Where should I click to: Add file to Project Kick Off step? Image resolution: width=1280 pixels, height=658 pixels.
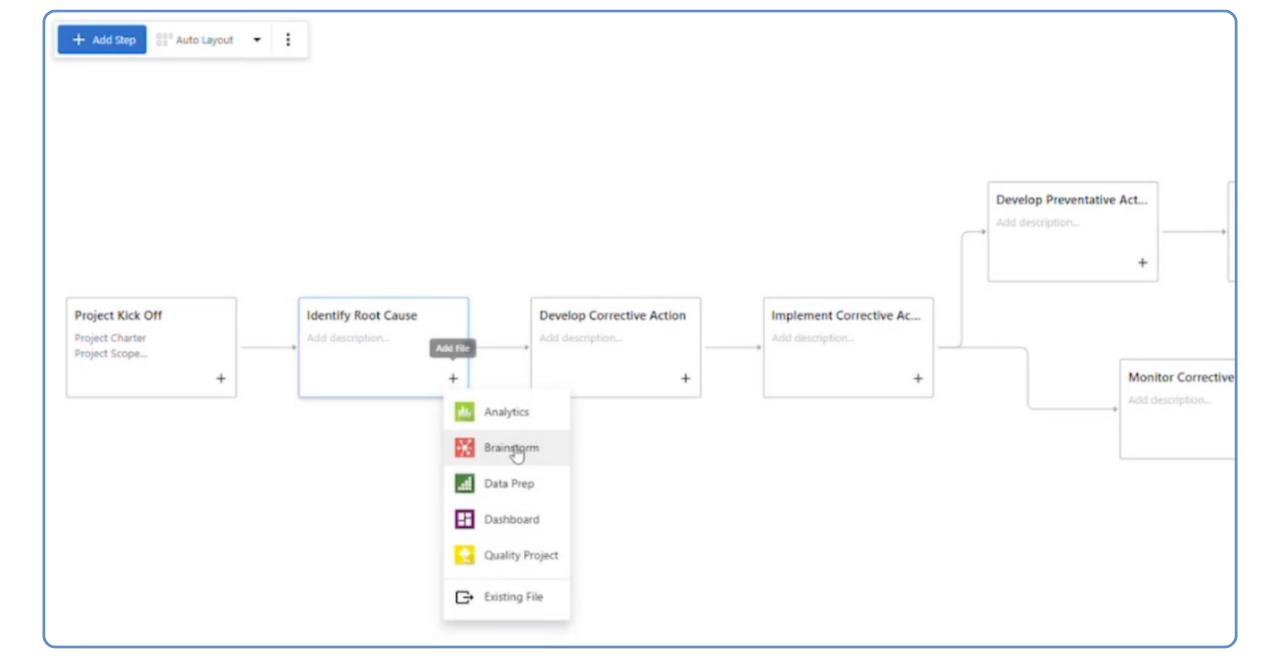[221, 379]
